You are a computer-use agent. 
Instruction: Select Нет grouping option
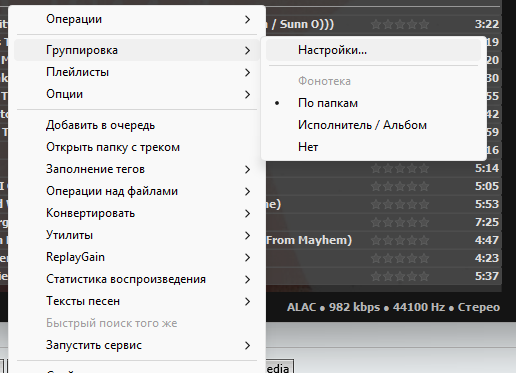(x=373, y=147)
